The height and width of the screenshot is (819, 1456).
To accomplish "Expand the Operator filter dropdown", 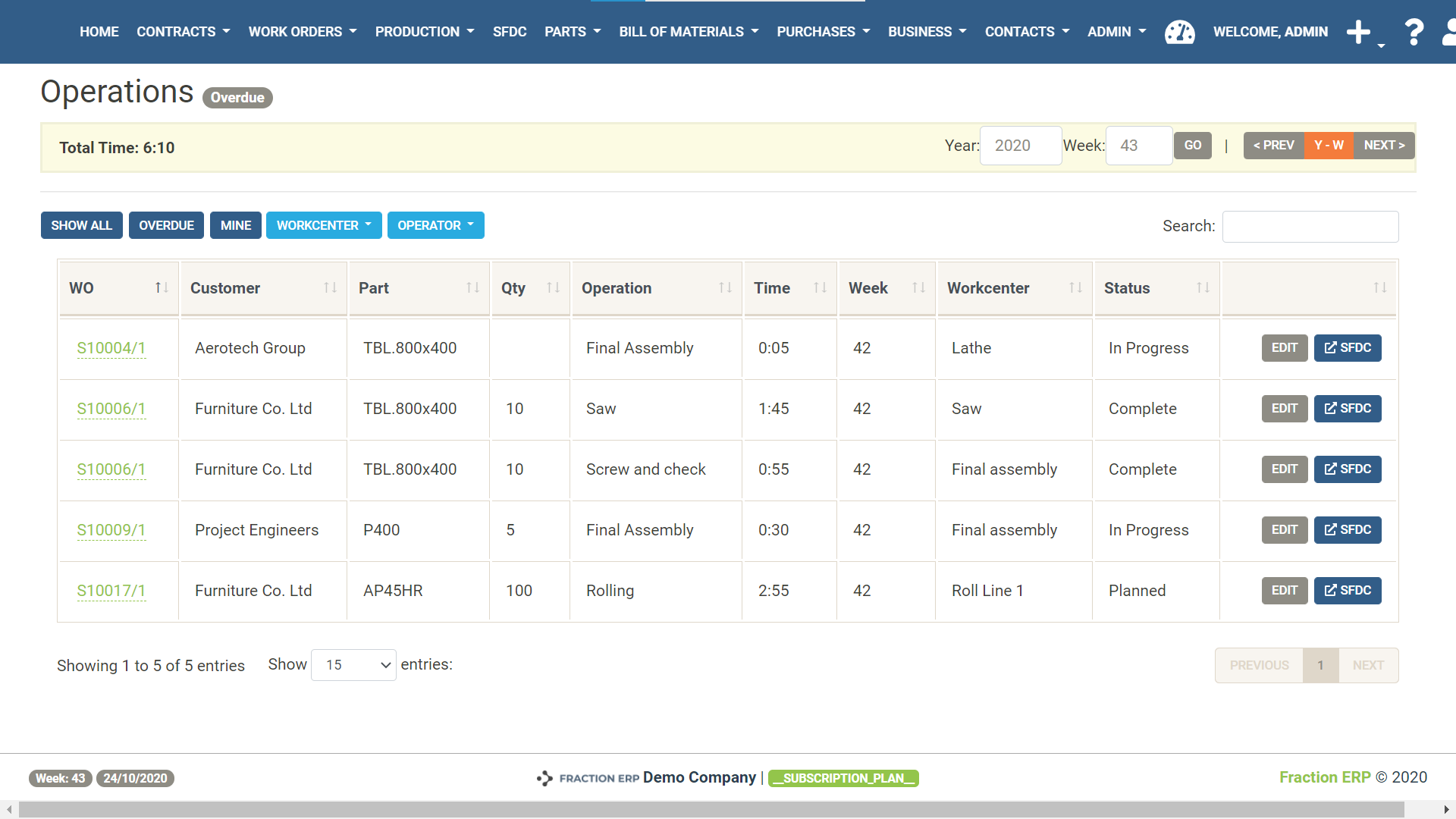I will 435,225.
